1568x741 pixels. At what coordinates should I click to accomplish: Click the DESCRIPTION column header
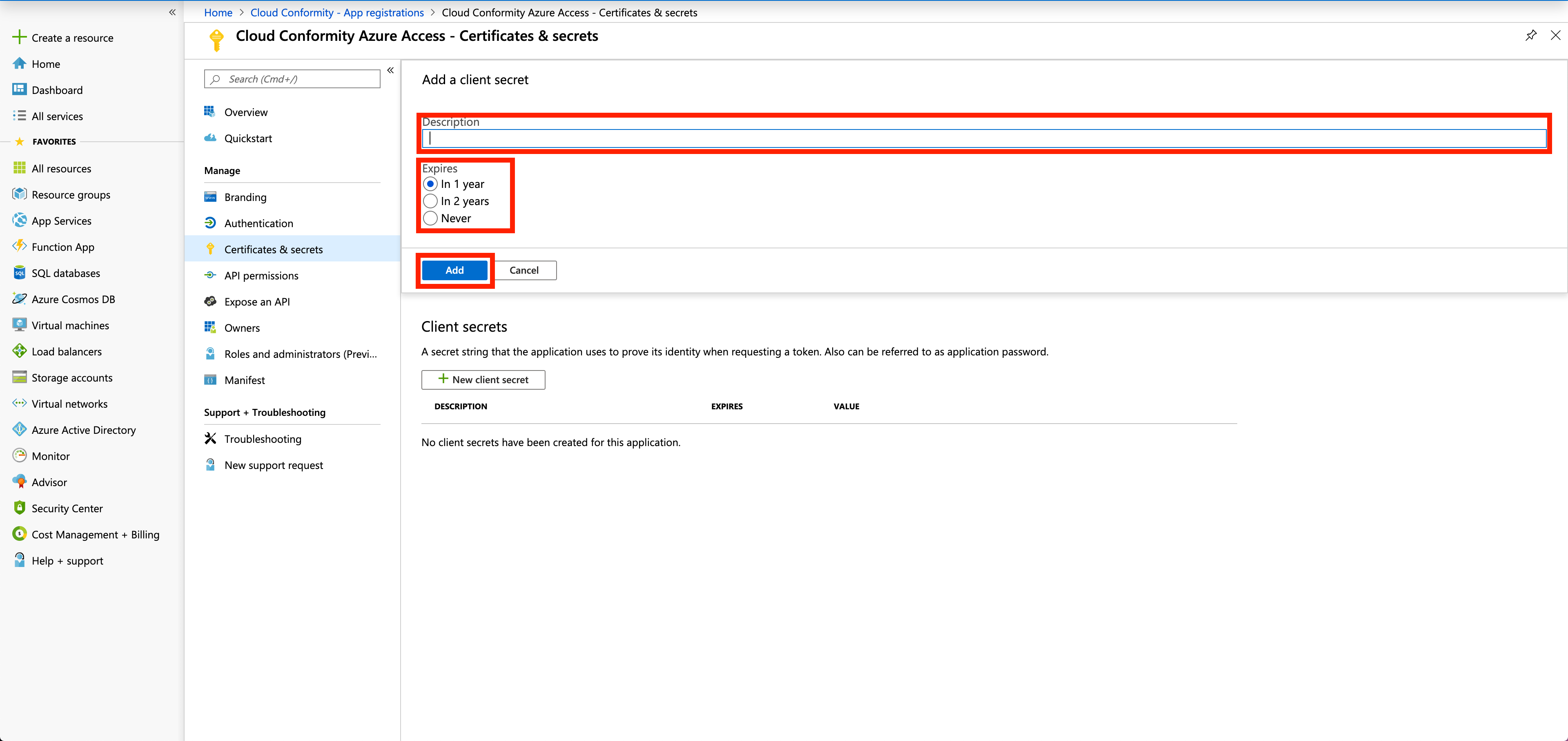tap(461, 406)
